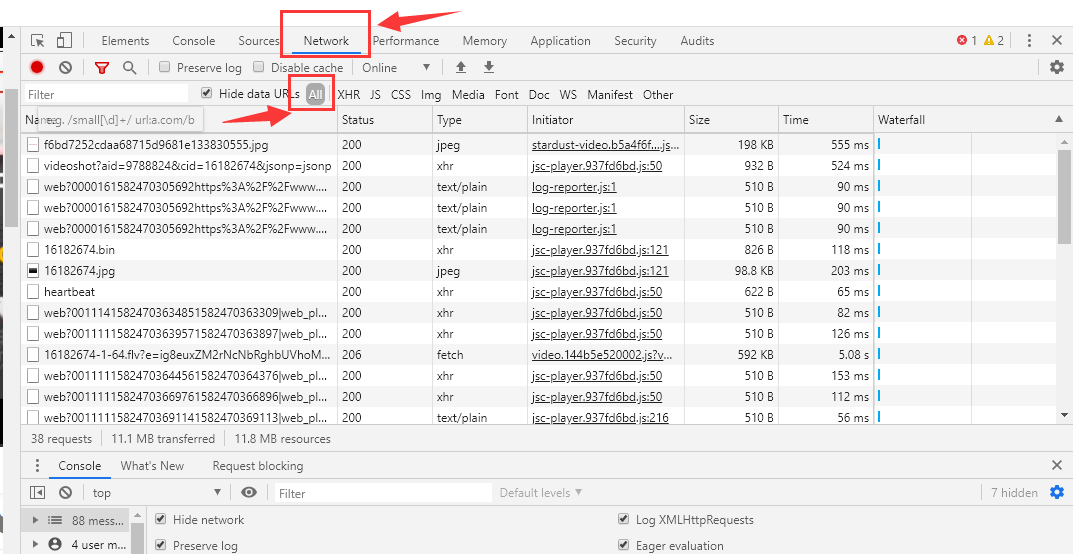The image size is (1073, 554).
Task: Expand 88 messages sidebar group
Action: pyautogui.click(x=36, y=520)
